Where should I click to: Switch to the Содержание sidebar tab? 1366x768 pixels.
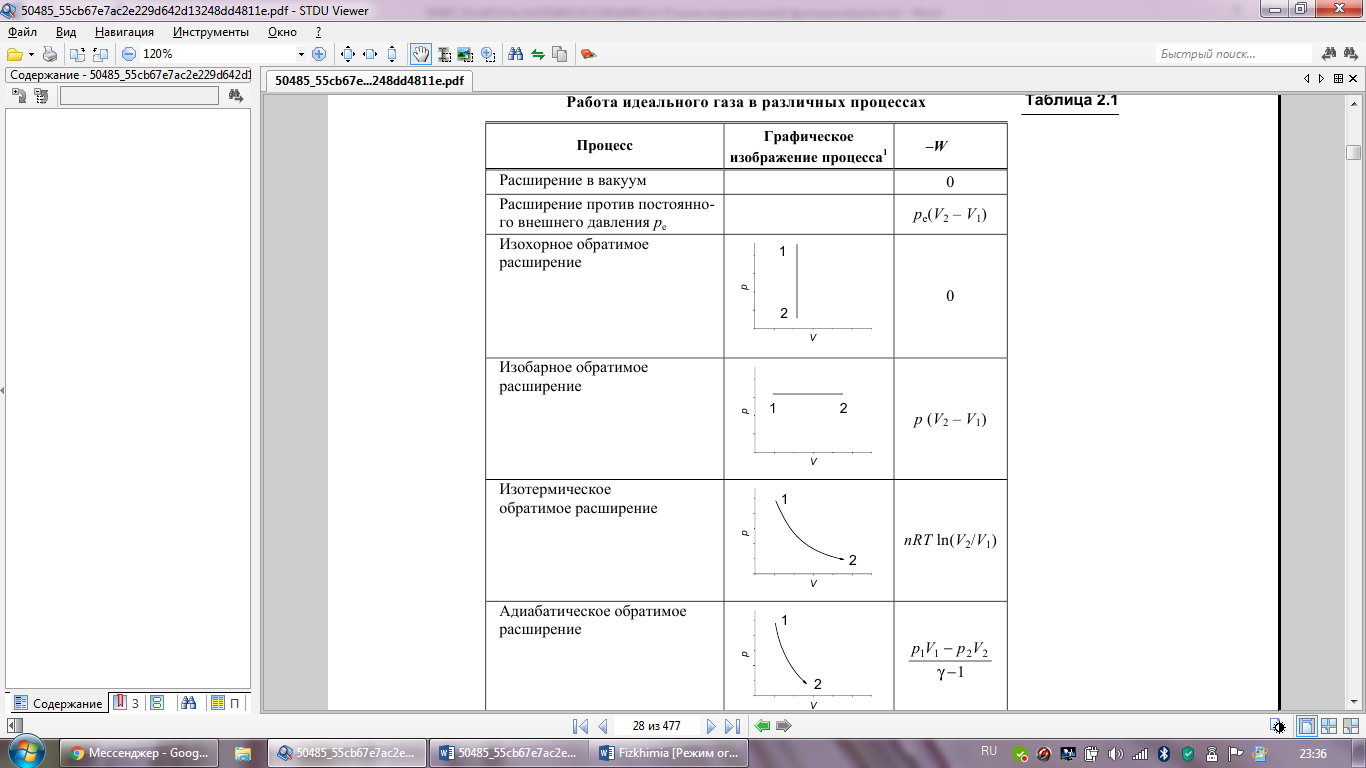(x=58, y=703)
